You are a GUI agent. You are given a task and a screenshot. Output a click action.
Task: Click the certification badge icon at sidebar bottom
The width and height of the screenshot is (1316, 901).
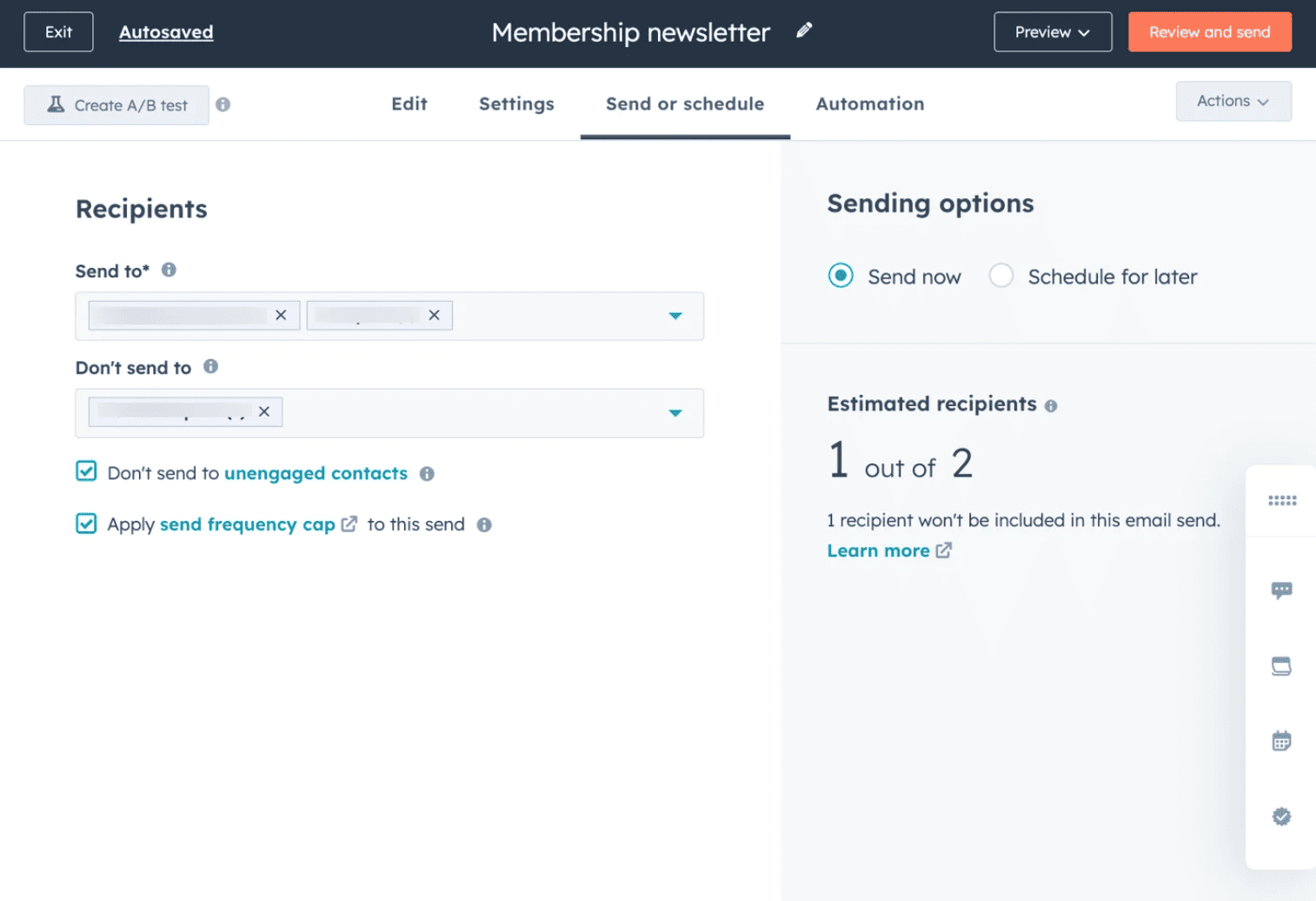[1281, 817]
